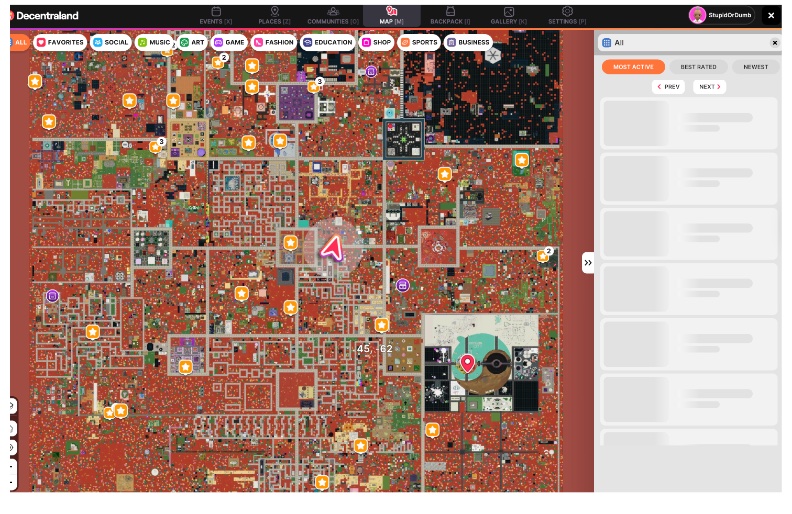Image resolution: width=792 pixels, height=514 pixels.
Task: Open the Gallery tab
Action: (509, 16)
